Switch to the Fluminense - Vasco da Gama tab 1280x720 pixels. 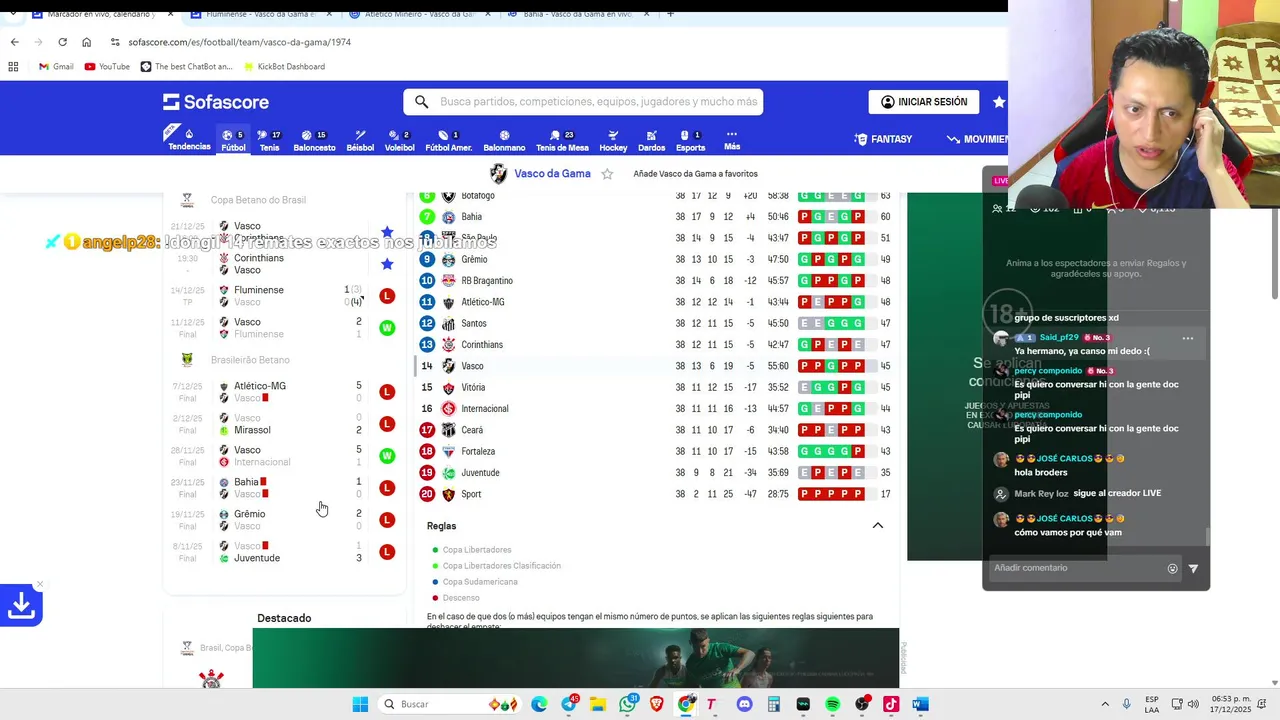(259, 14)
